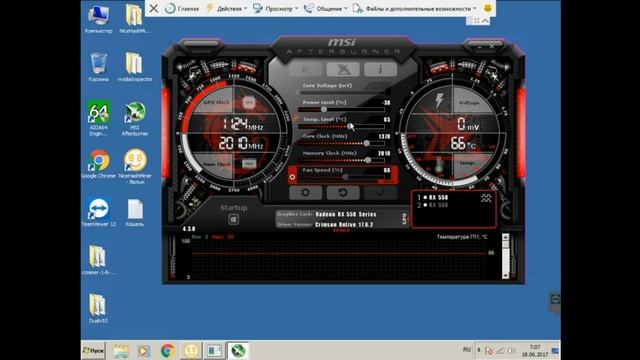
Task: Select GPU 1 RX 550 in list
Action: tap(433, 198)
